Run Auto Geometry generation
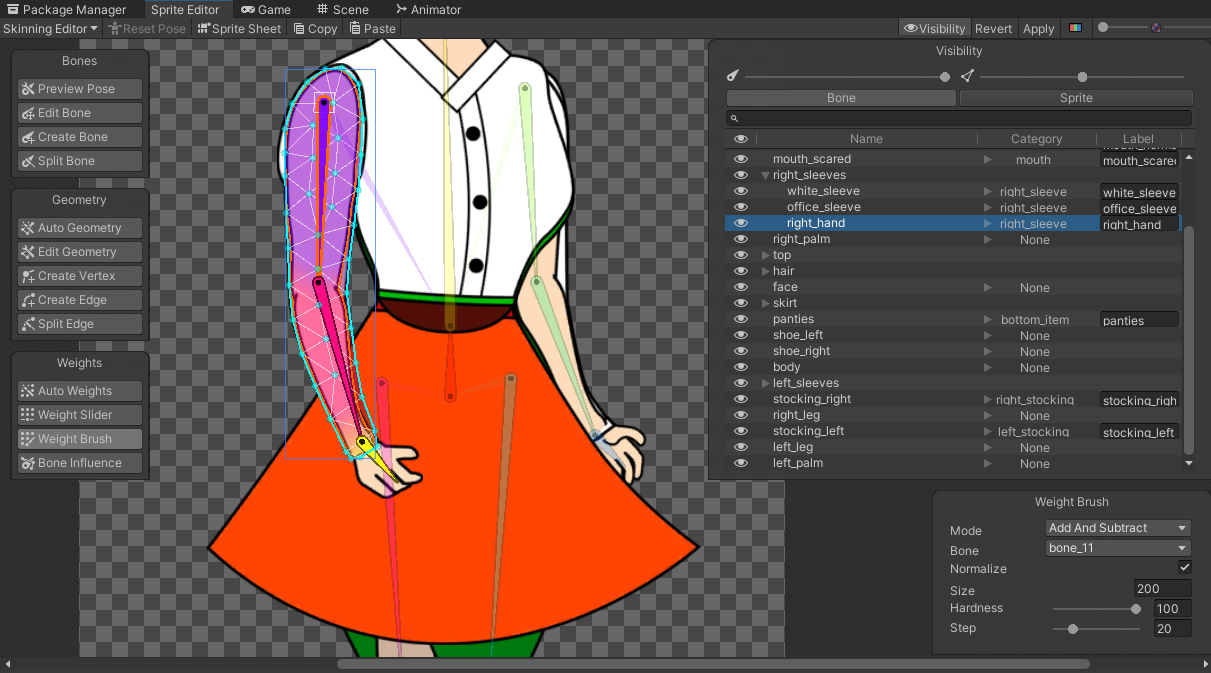This screenshot has height=673, width=1211. 80,228
